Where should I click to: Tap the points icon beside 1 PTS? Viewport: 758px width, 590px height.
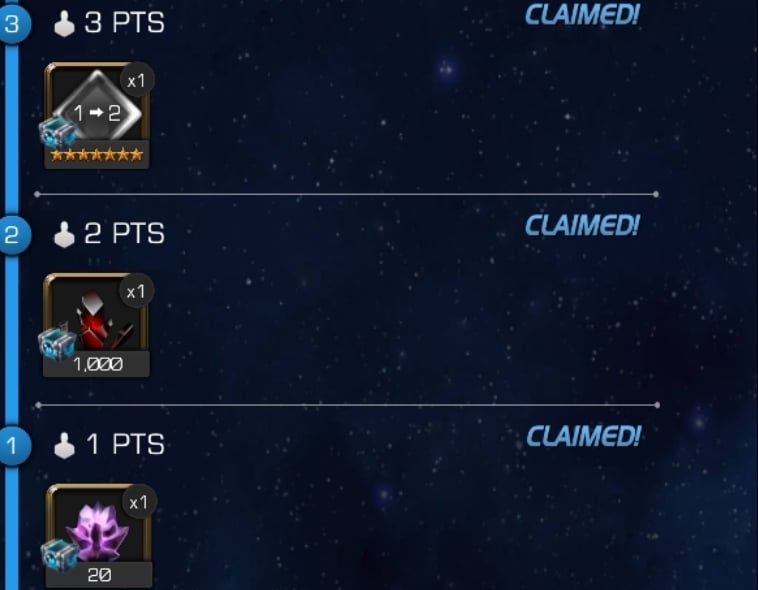tap(64, 445)
